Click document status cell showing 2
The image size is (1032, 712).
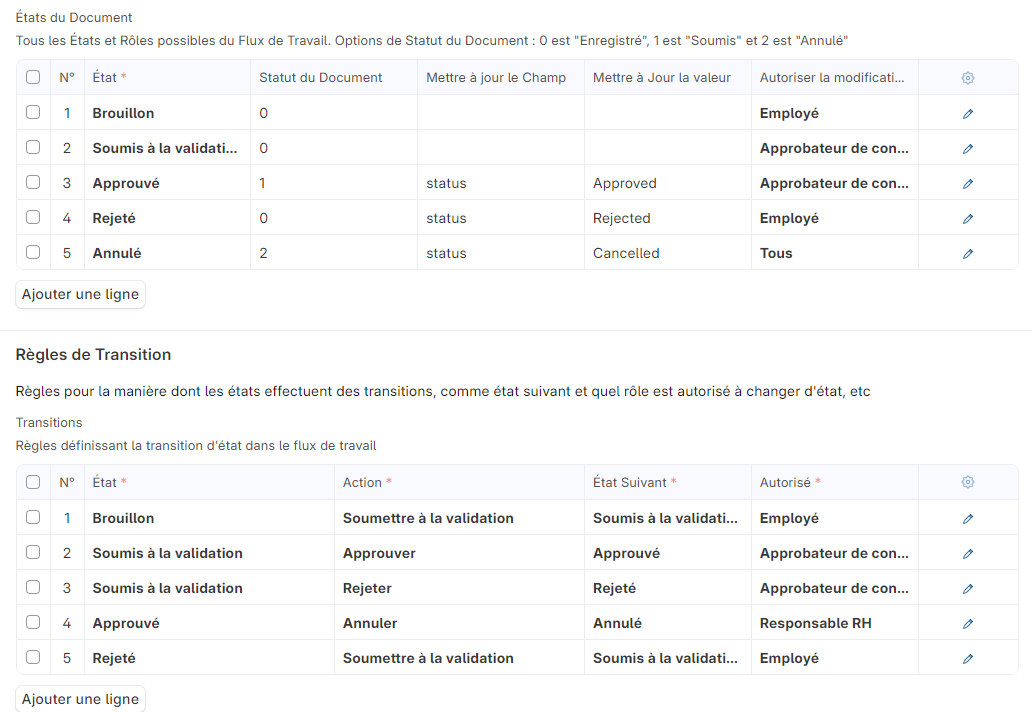333,253
